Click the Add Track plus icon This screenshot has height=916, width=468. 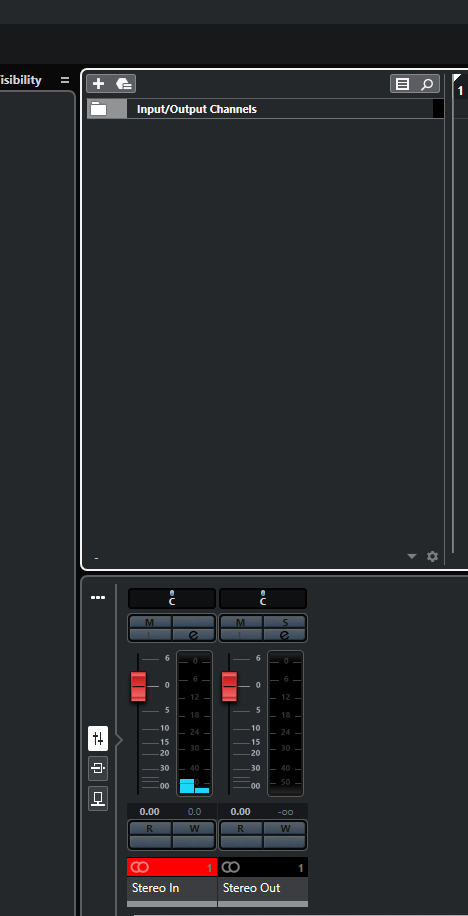(x=98, y=84)
